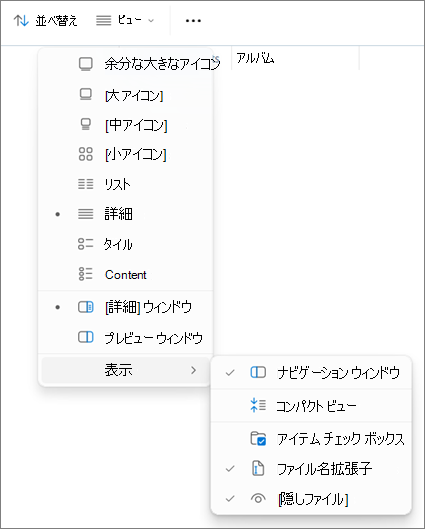The height and width of the screenshot is (529, 425).
Task: Click the 並べ替え sort label
Action: click(x=56, y=21)
